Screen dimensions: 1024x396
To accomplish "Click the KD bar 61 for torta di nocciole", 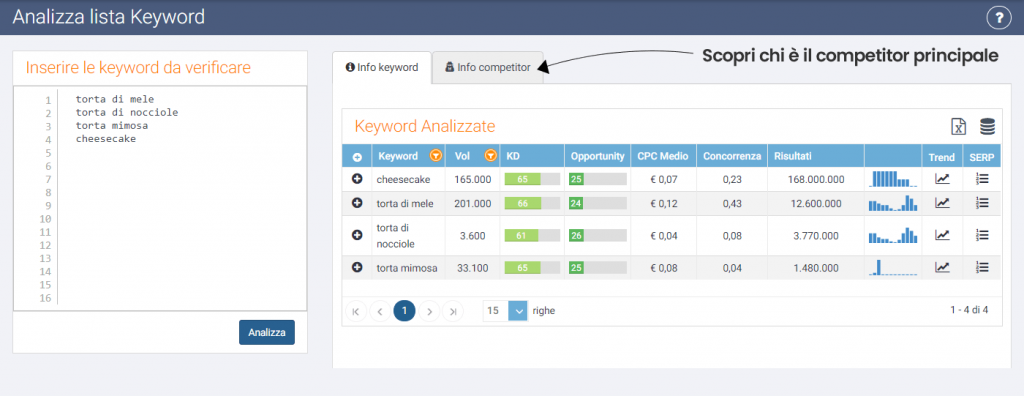I will [532, 235].
